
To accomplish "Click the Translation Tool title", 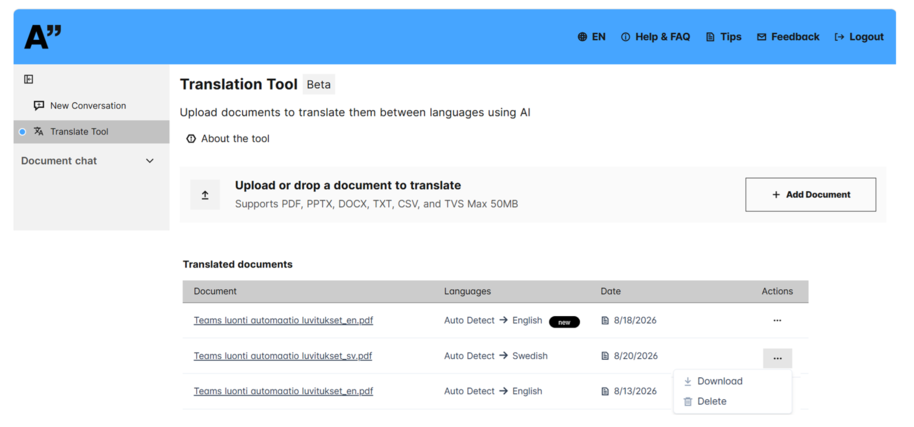I will (x=239, y=84).
